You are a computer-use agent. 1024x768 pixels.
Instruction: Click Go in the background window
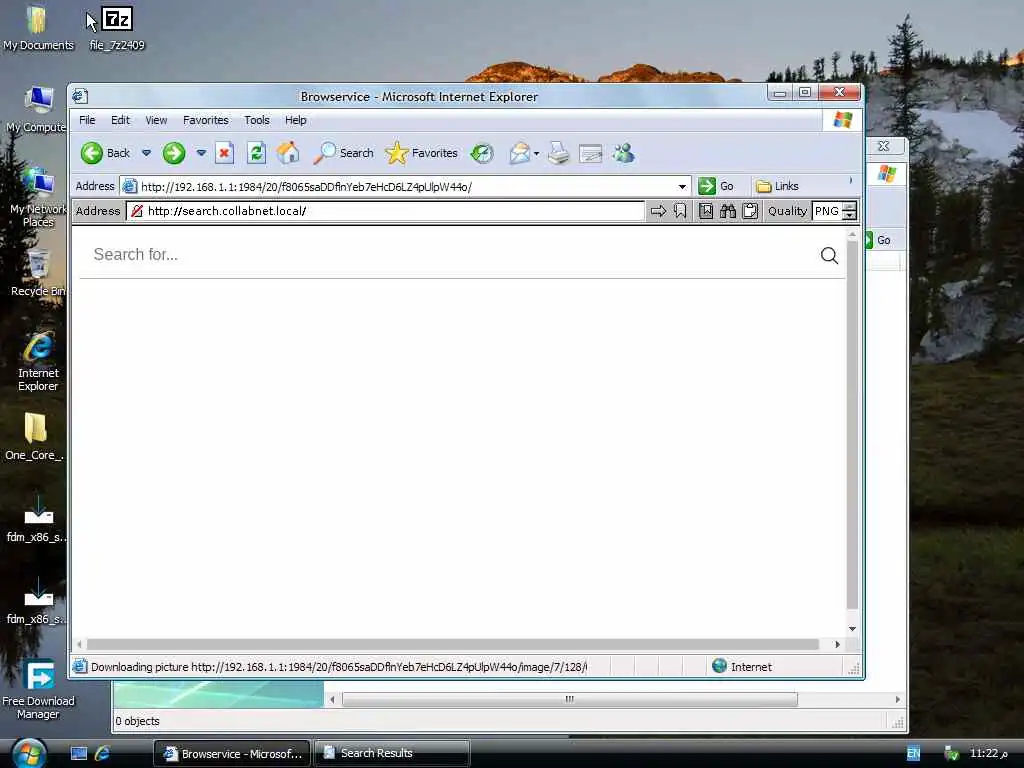pyautogui.click(x=878, y=240)
